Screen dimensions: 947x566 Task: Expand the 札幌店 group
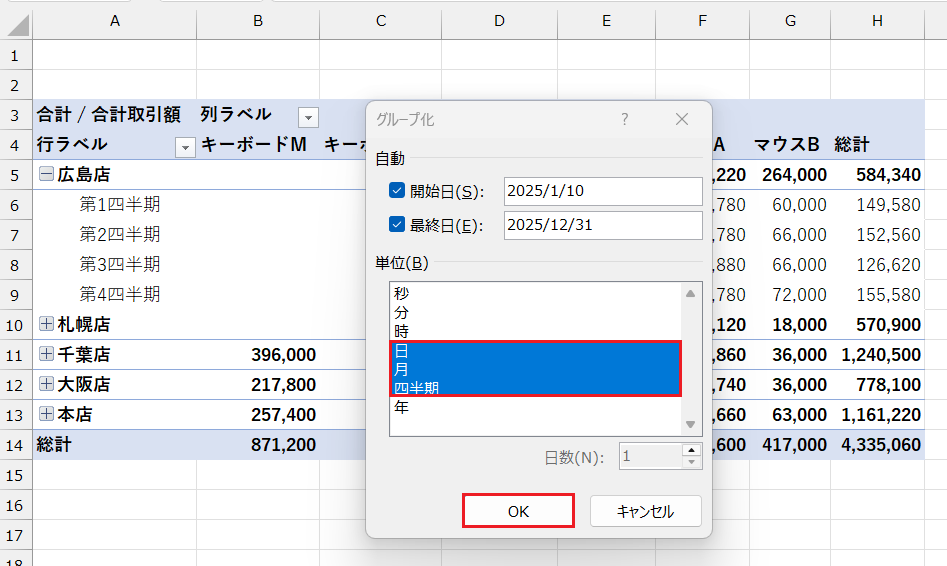pyautogui.click(x=46, y=324)
